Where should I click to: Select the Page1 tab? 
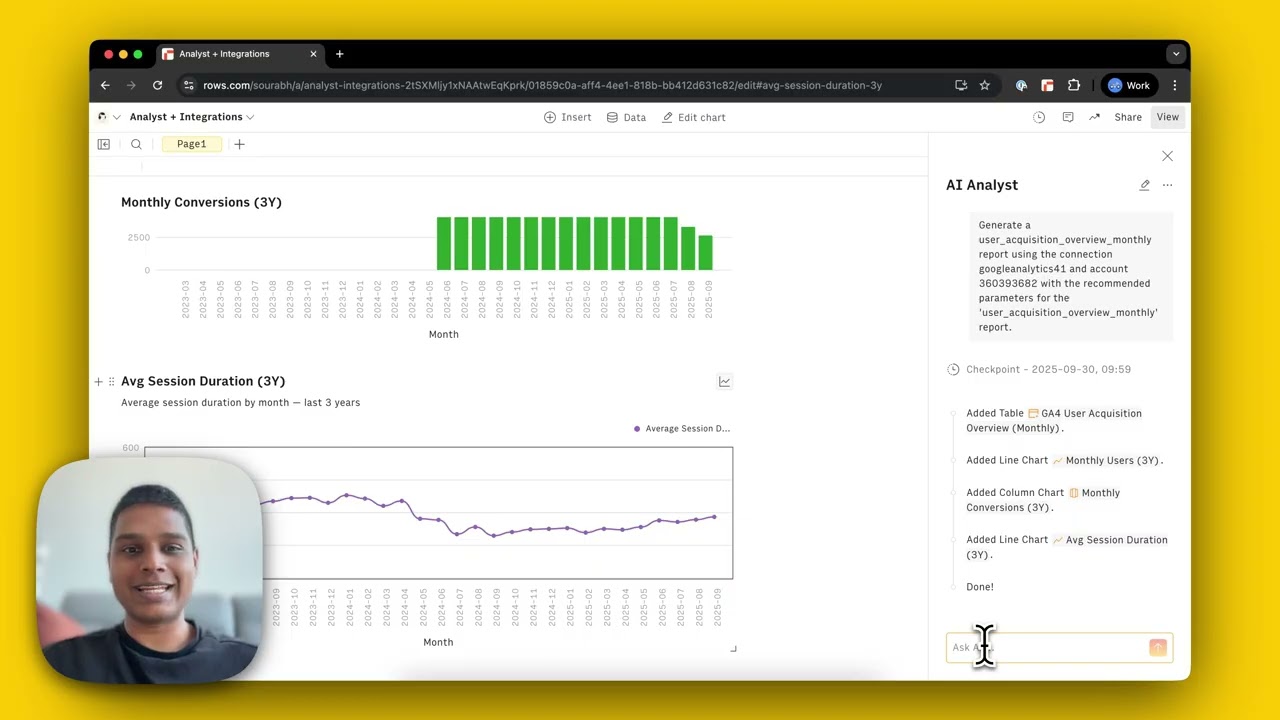[x=191, y=144]
